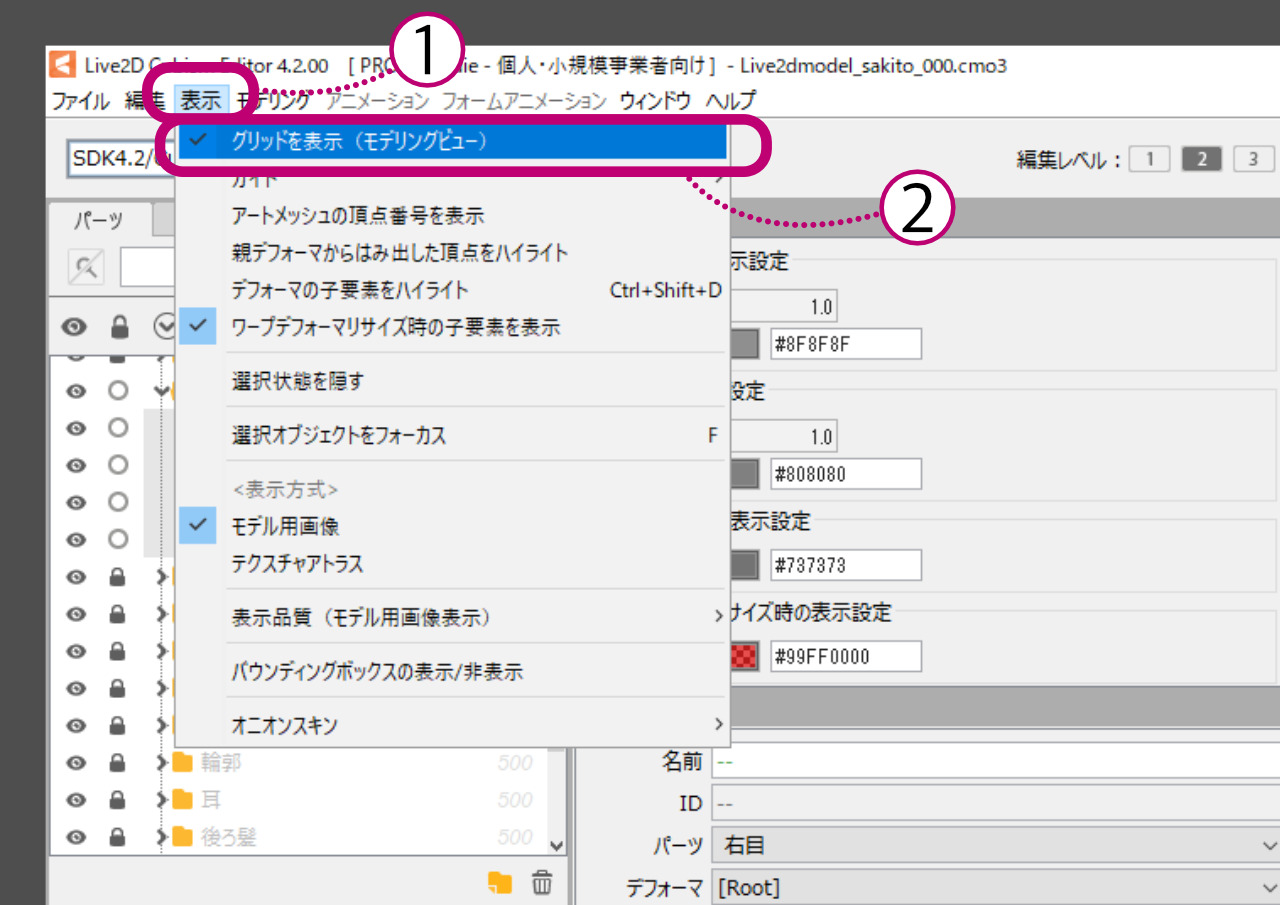Choose バウンディングボックスの表示/非表示
1280x905 pixels.
(x=452, y=671)
